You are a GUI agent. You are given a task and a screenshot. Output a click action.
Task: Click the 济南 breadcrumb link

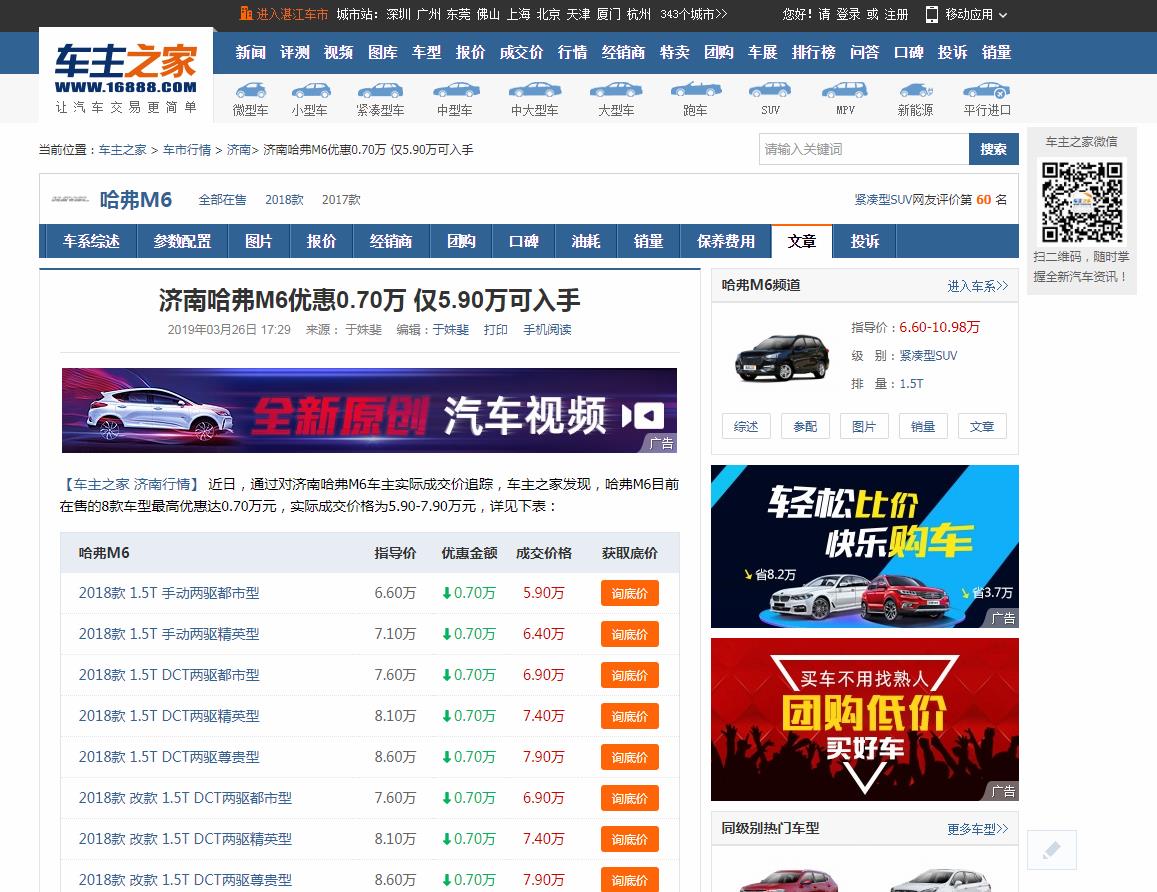(238, 150)
